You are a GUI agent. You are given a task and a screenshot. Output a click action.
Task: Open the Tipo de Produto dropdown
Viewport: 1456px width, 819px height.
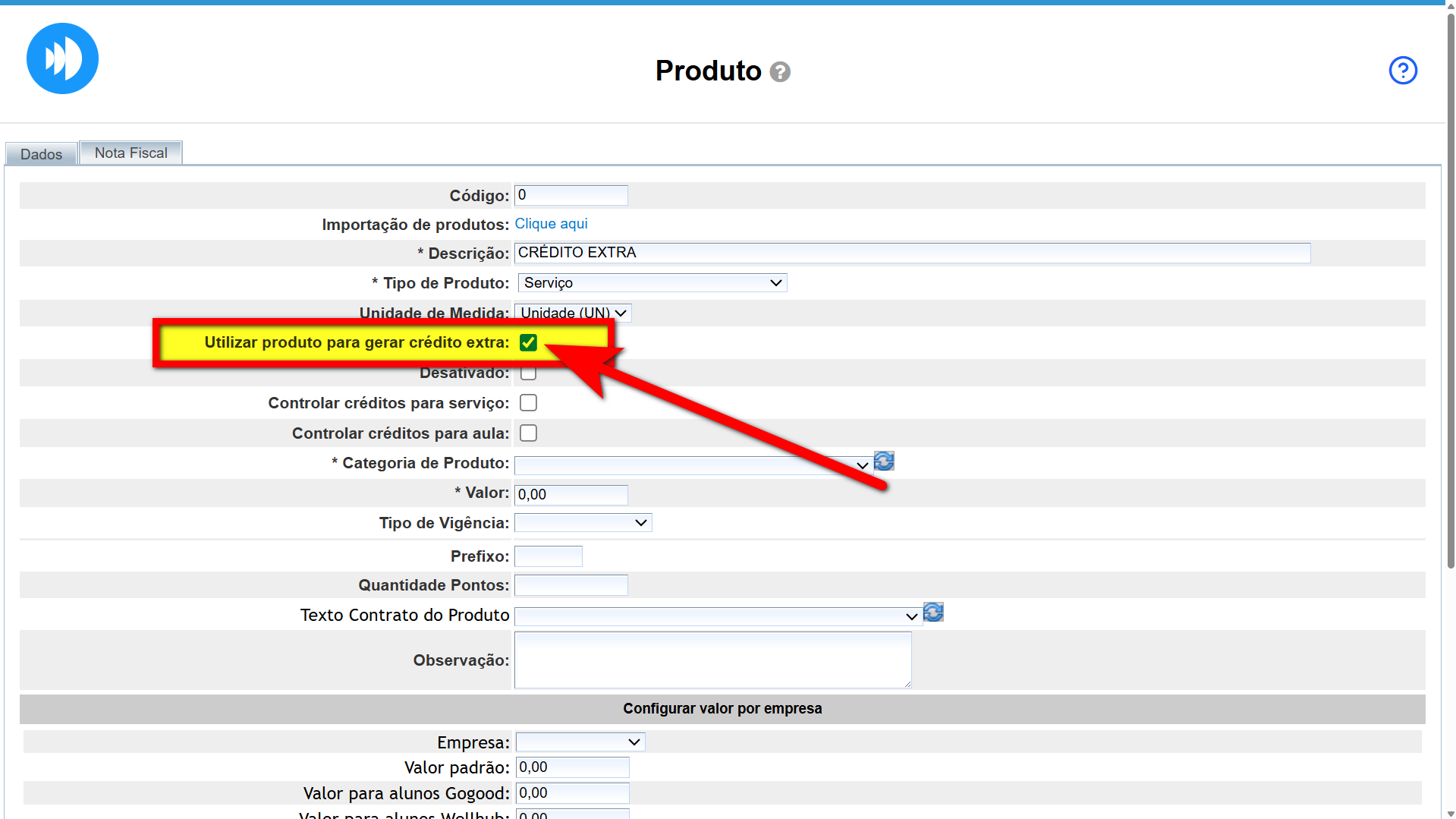coord(652,283)
